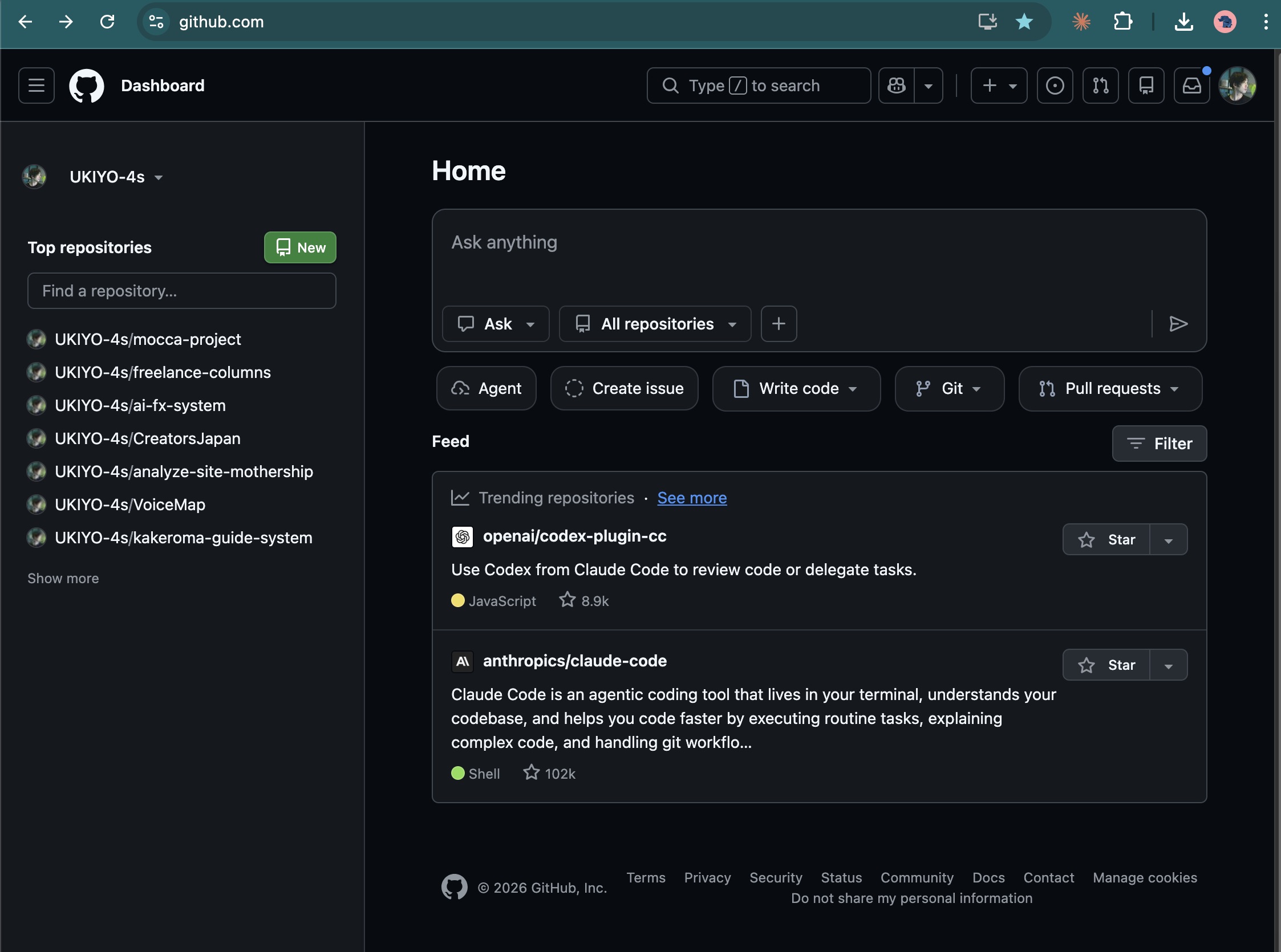Focus the Type / to search field
The image size is (1281, 952).
click(x=759, y=86)
